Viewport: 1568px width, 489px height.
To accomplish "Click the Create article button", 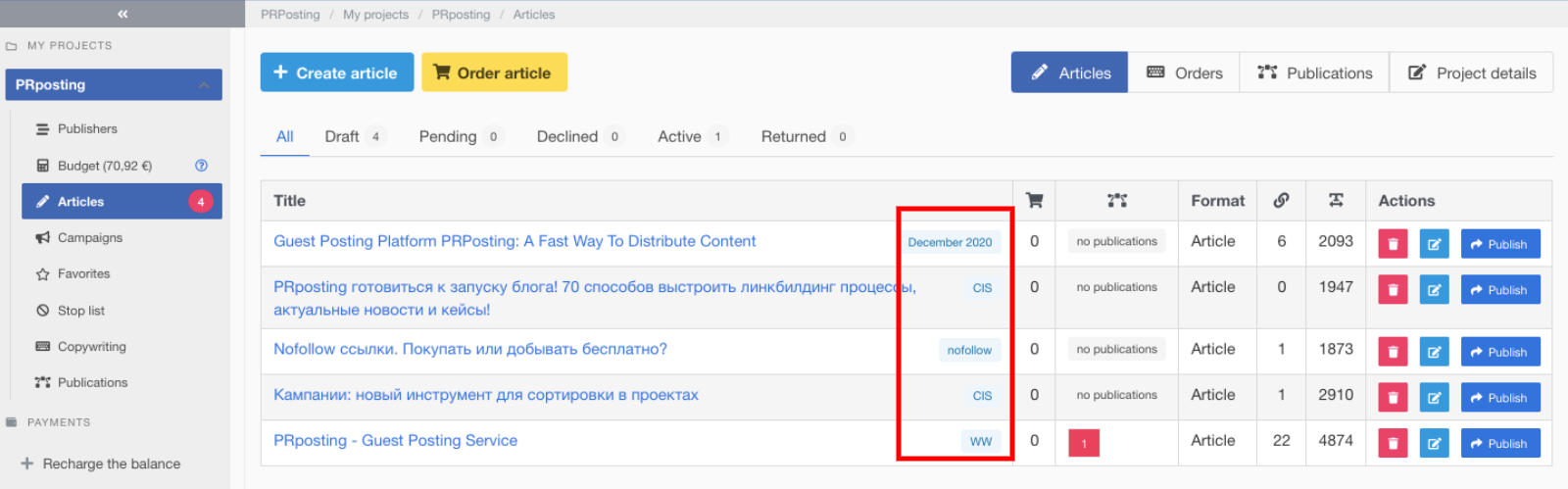I will coord(337,73).
